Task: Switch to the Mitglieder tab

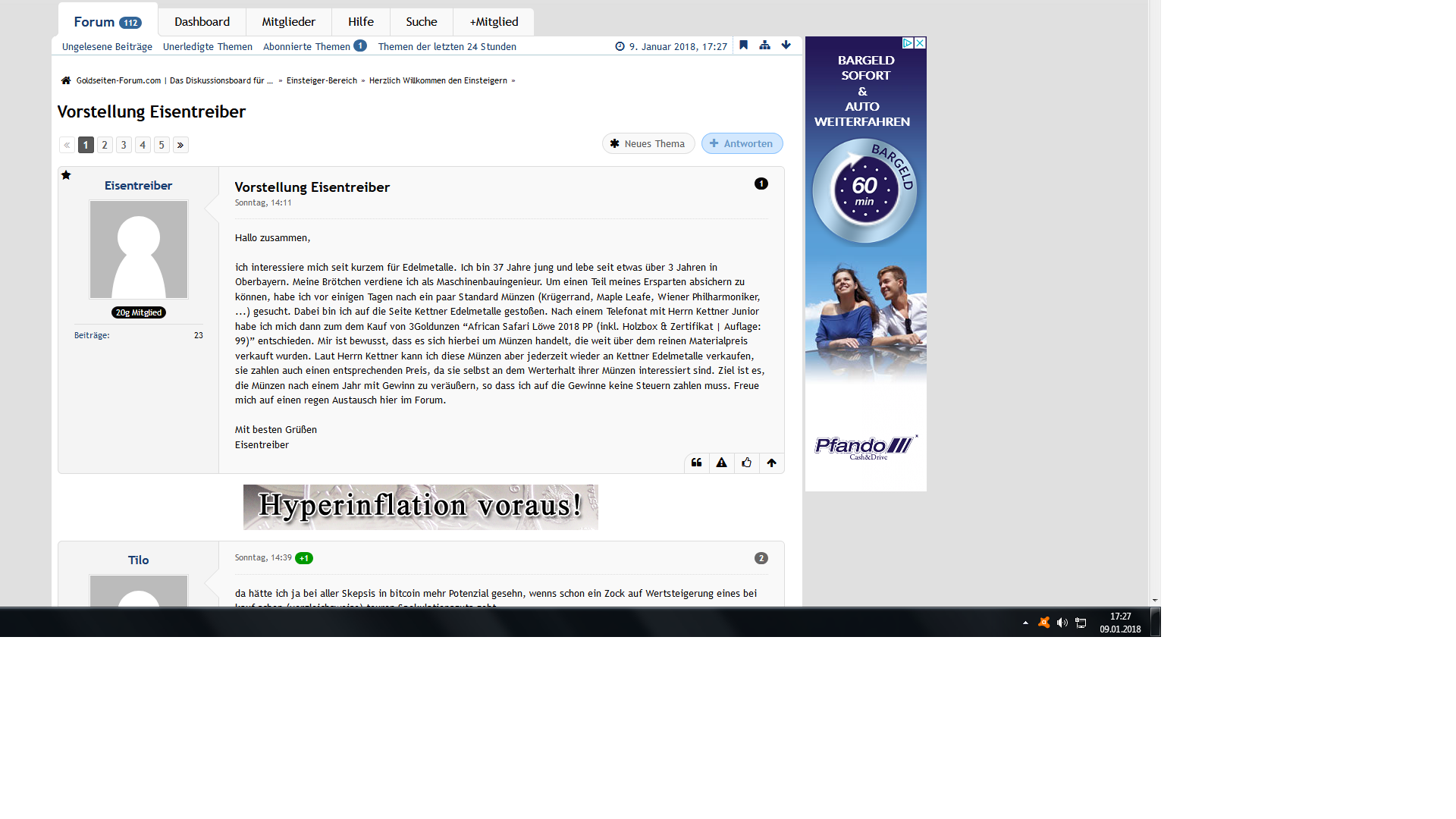Action: pyautogui.click(x=288, y=22)
